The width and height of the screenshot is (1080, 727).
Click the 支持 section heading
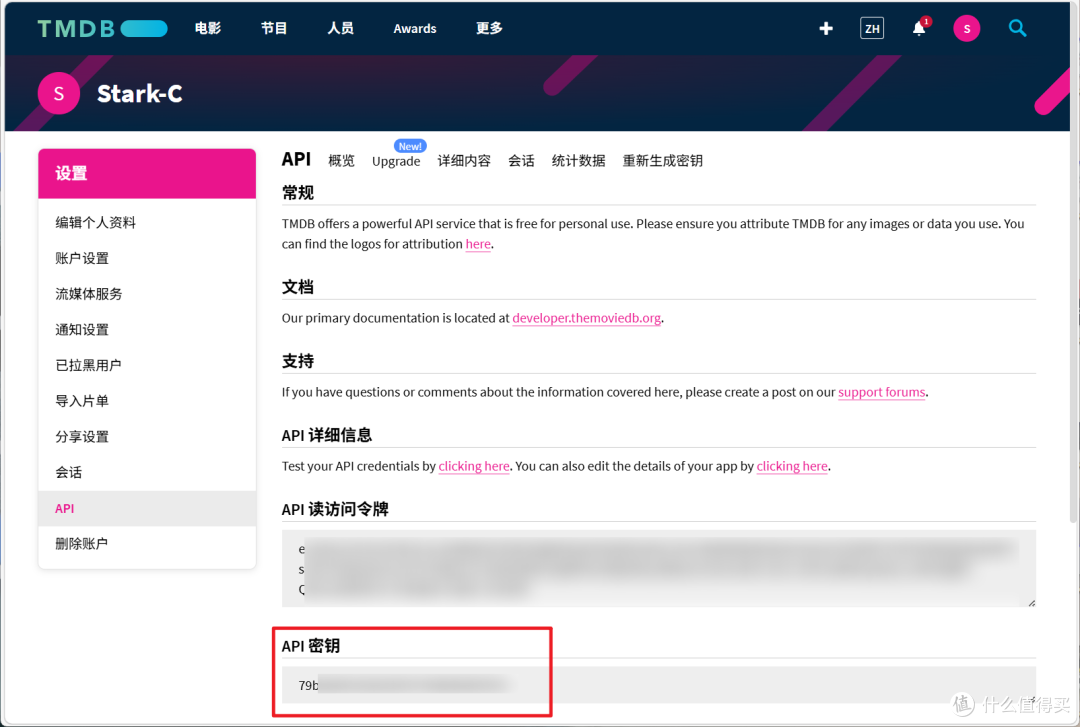[298, 361]
